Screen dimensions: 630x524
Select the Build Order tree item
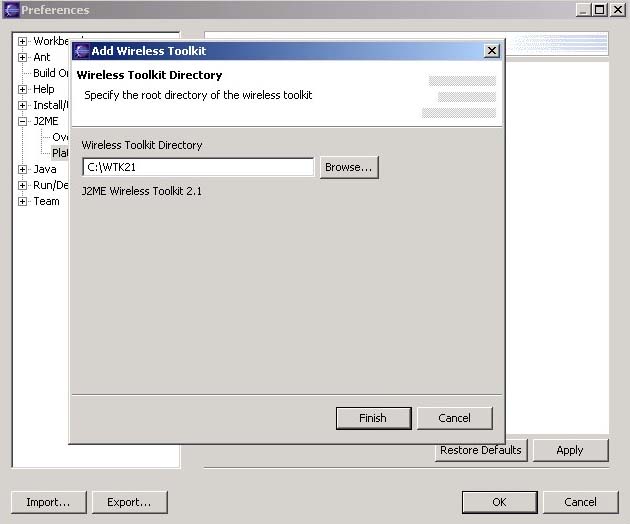pos(51,73)
